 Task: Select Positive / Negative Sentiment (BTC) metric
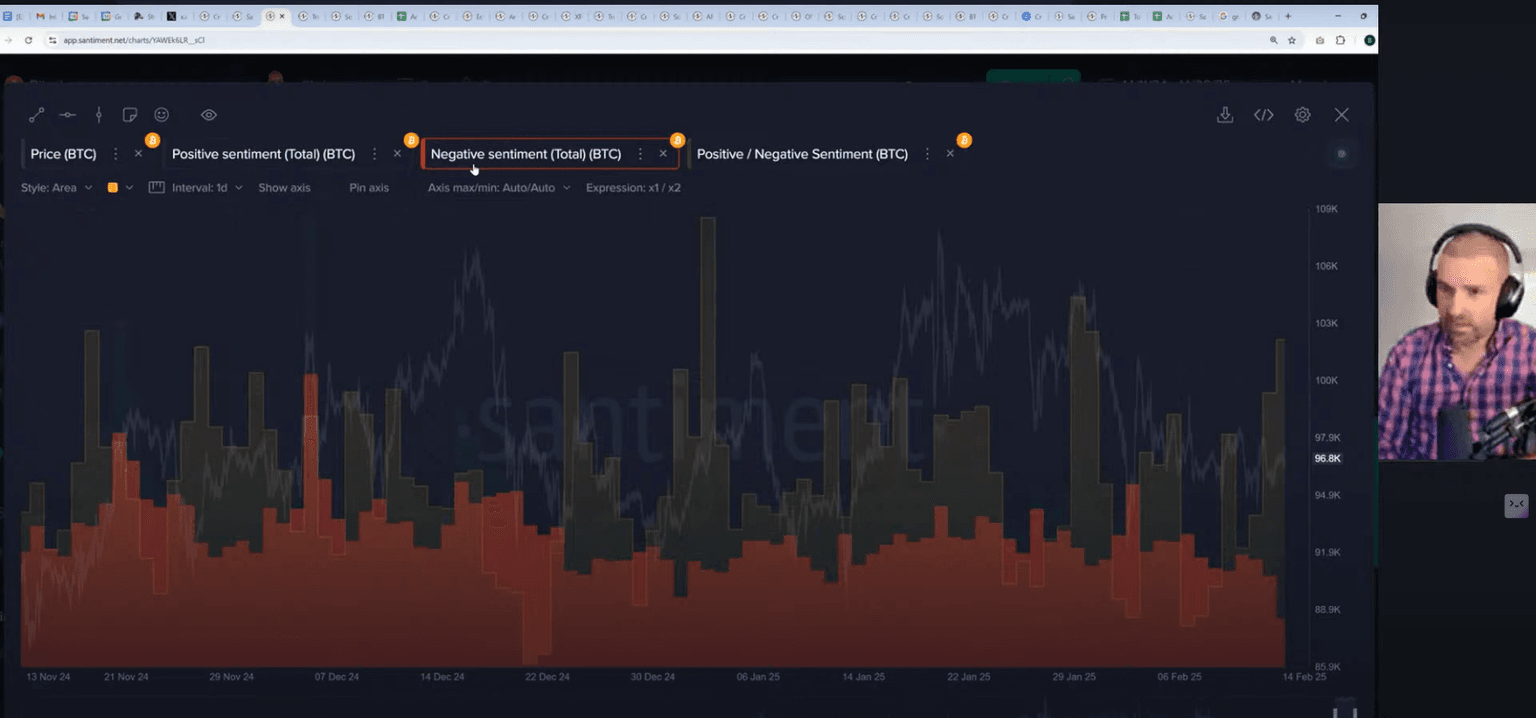point(801,154)
